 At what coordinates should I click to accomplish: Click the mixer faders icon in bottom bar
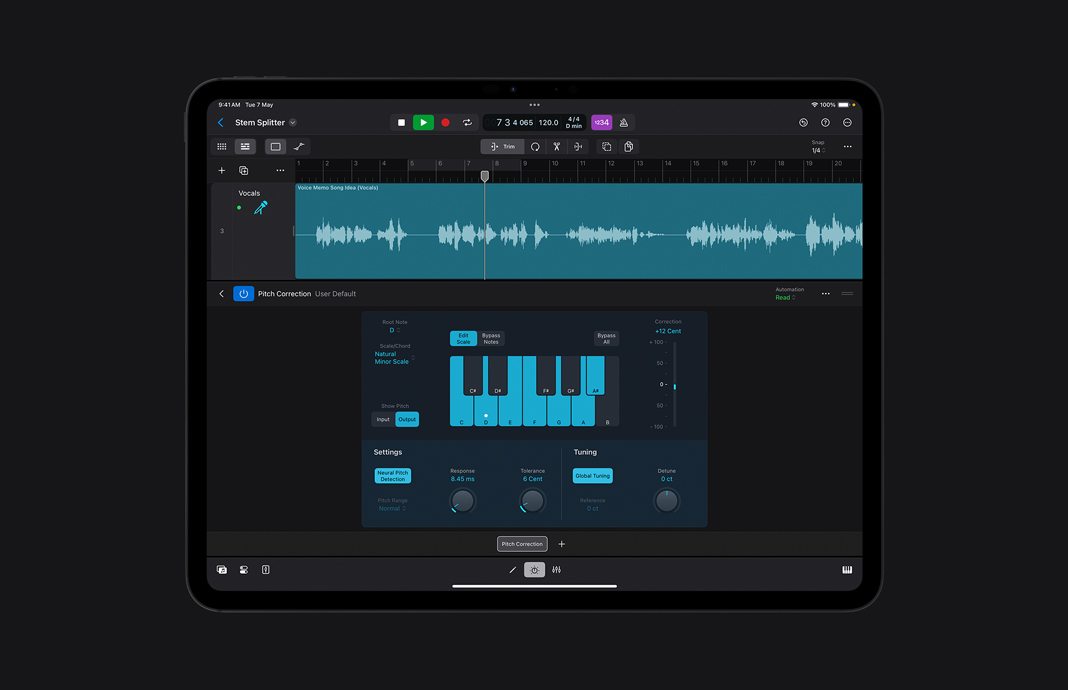tap(557, 569)
